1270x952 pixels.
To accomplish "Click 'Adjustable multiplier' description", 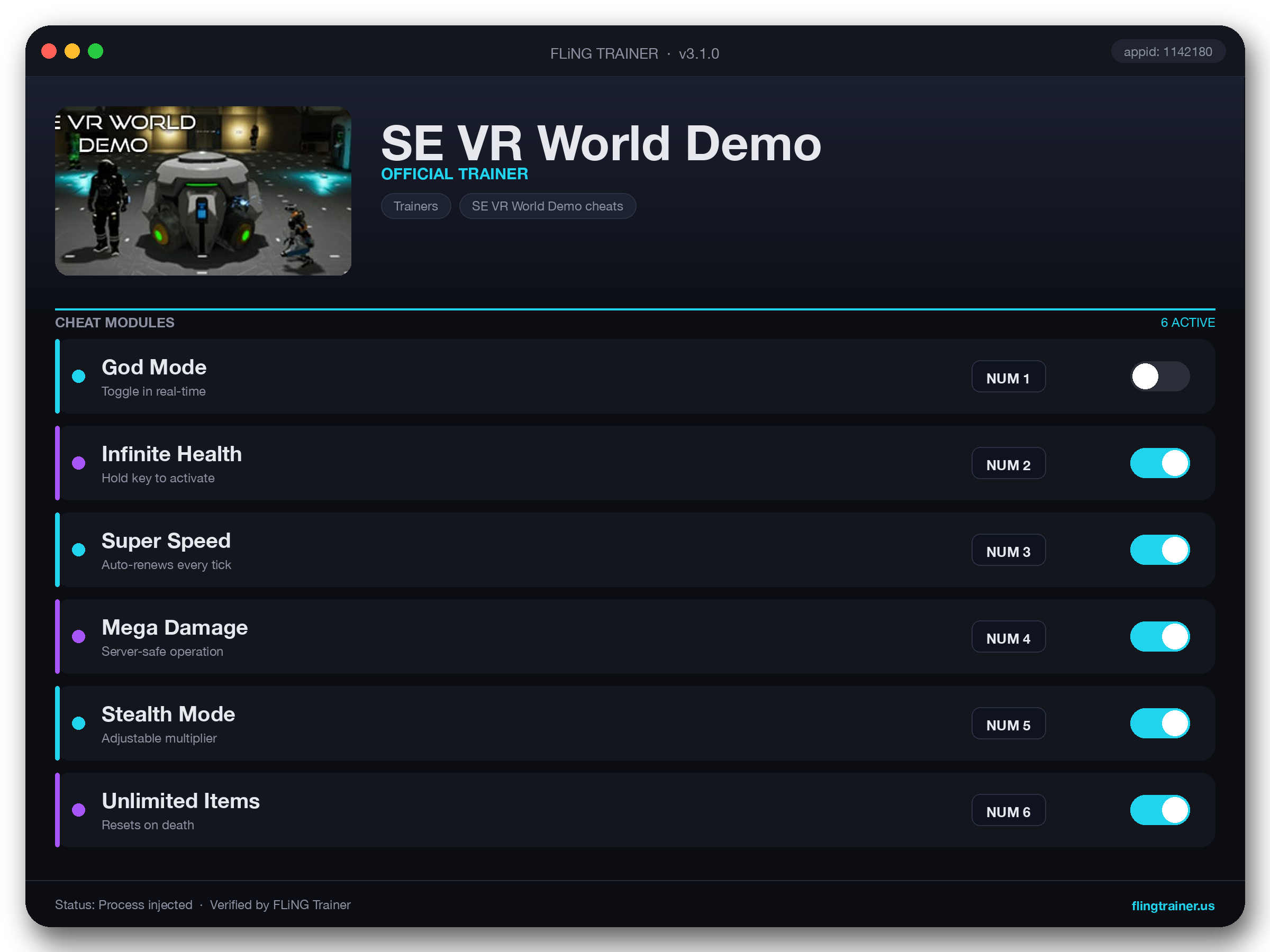I will click(159, 738).
